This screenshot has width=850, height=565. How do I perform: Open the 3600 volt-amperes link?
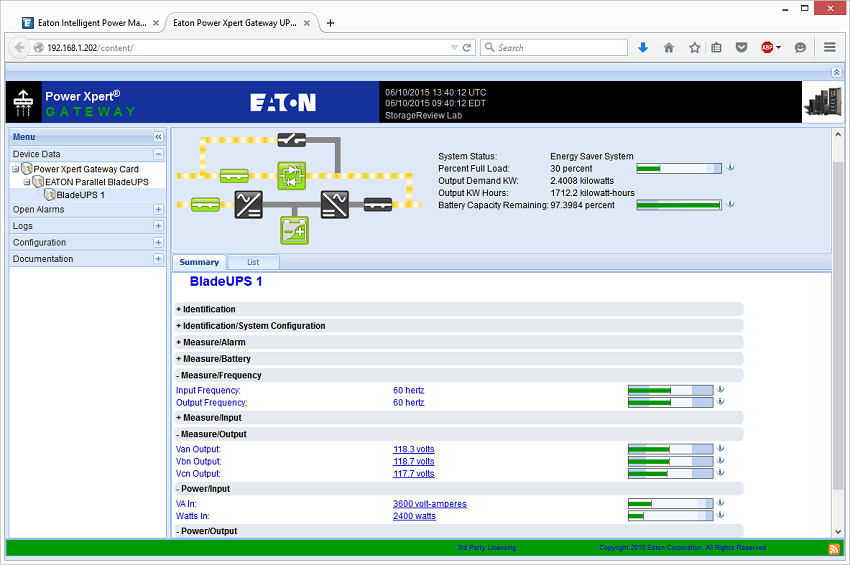point(430,504)
